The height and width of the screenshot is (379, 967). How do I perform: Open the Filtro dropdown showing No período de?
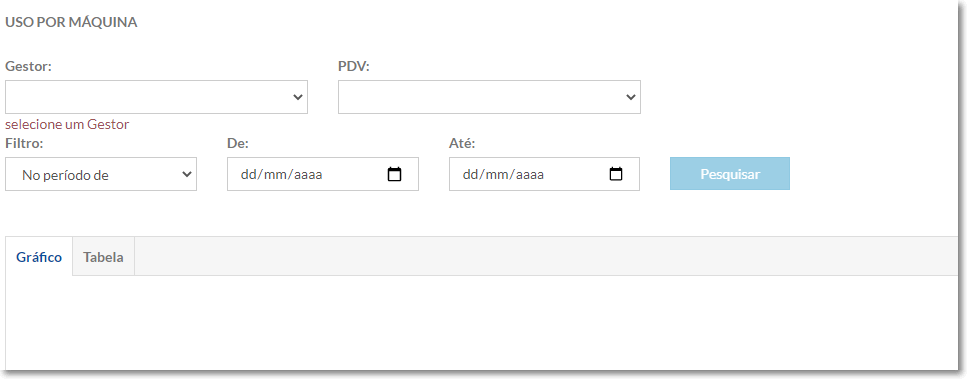101,174
